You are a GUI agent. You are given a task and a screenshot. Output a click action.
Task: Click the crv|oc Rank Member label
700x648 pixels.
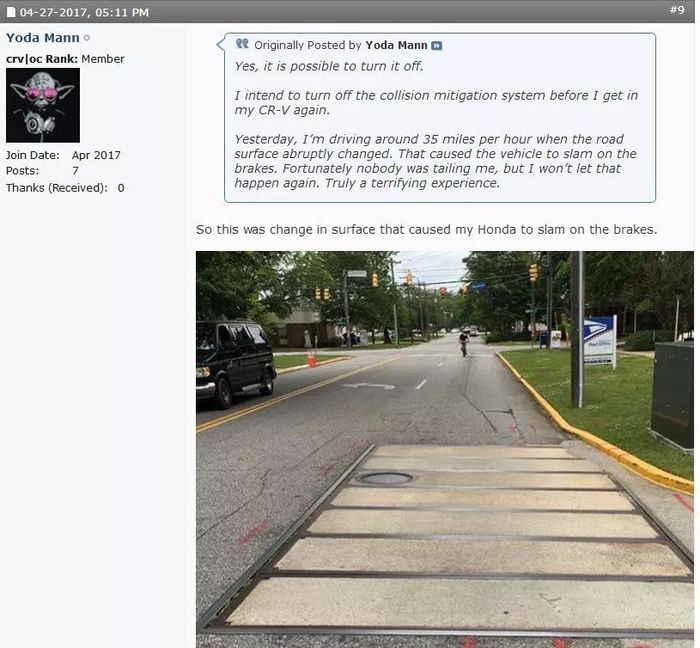pos(65,59)
